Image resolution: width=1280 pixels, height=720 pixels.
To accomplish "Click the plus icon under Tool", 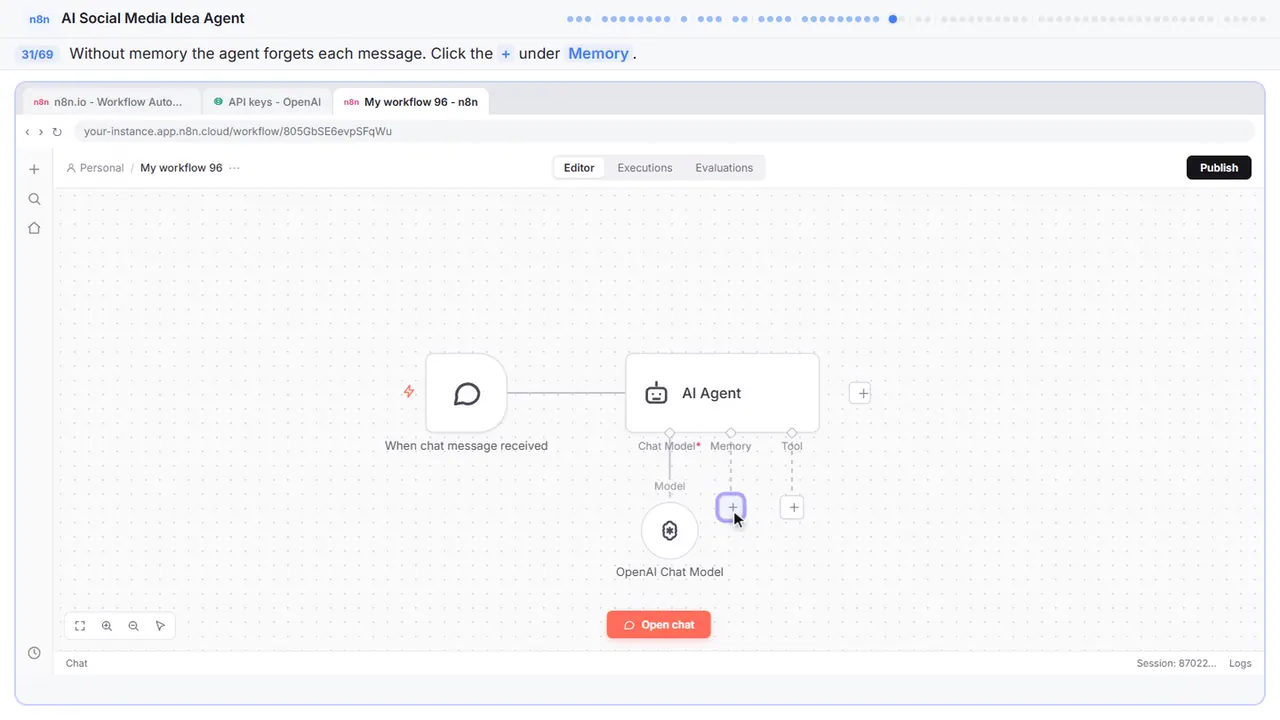I will click(x=792, y=508).
